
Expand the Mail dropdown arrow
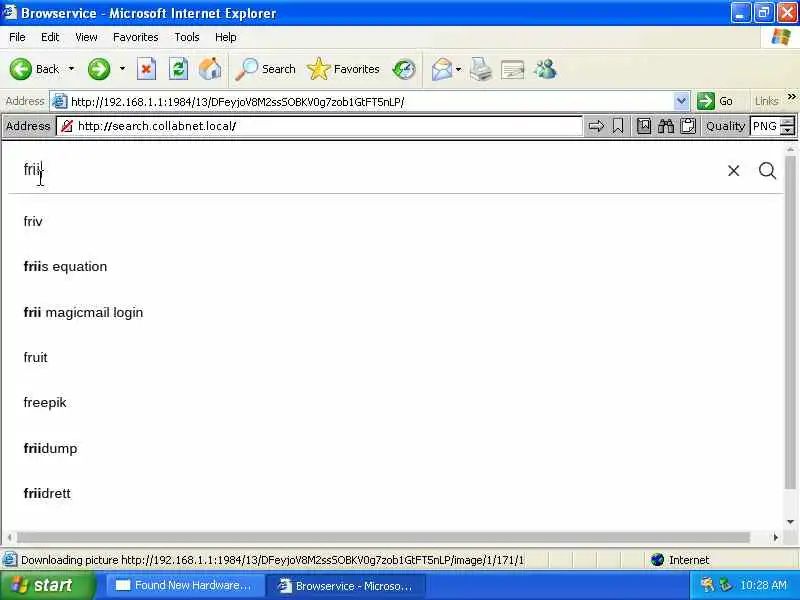click(x=458, y=69)
